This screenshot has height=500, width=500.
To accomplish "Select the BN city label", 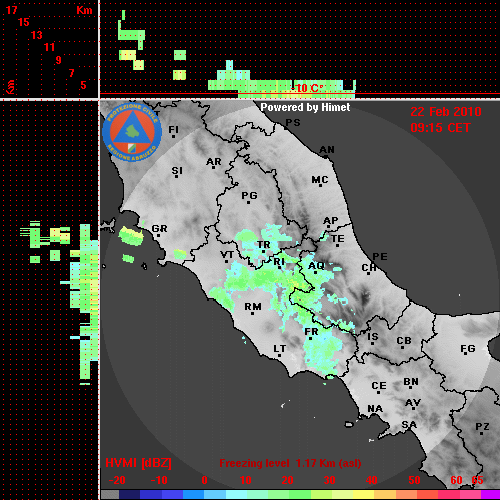I will click(x=411, y=382).
